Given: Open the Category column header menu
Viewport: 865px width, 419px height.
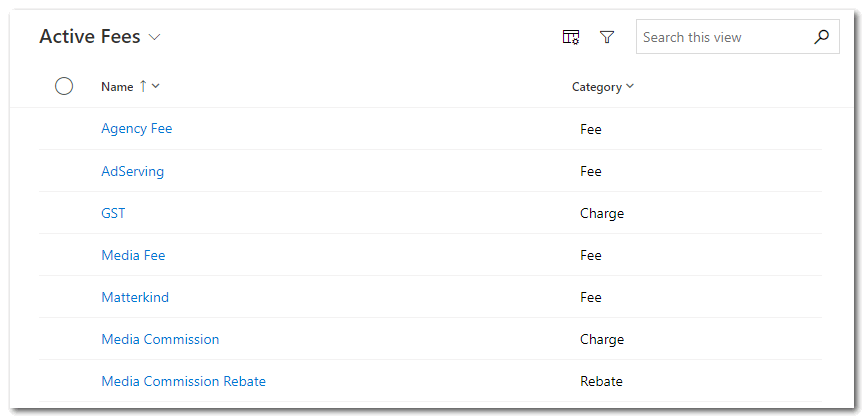Looking at the screenshot, I should [x=602, y=87].
